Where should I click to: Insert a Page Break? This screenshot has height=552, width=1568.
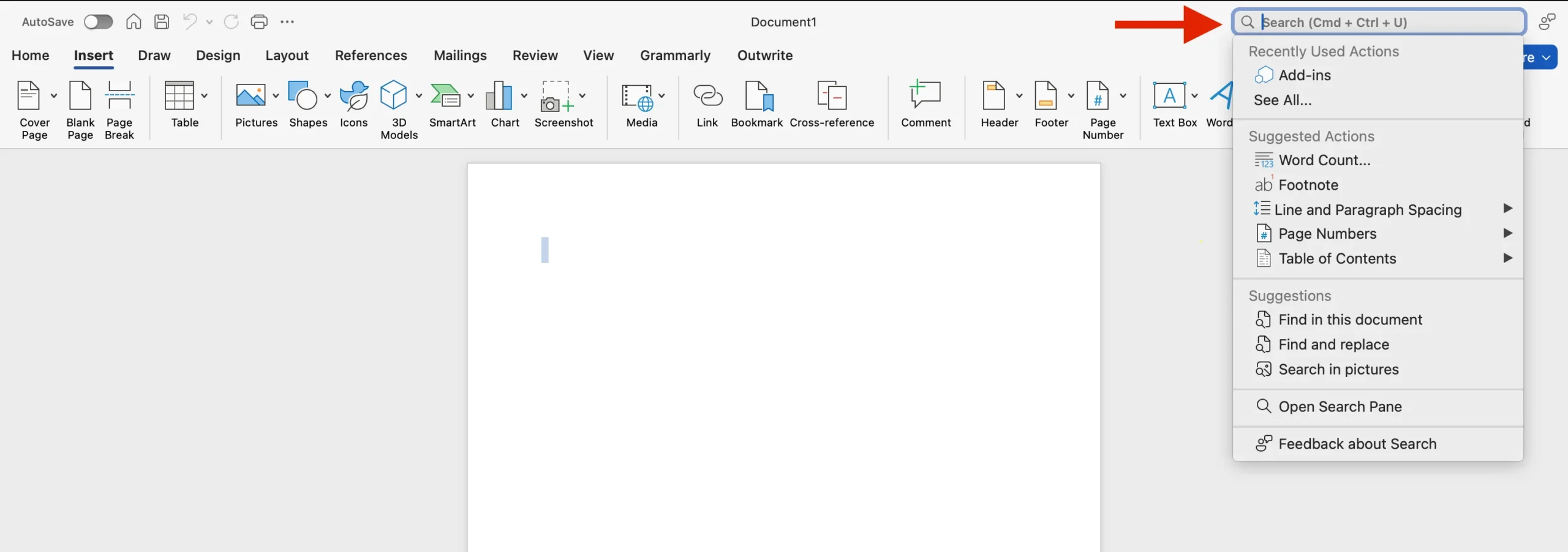click(119, 109)
